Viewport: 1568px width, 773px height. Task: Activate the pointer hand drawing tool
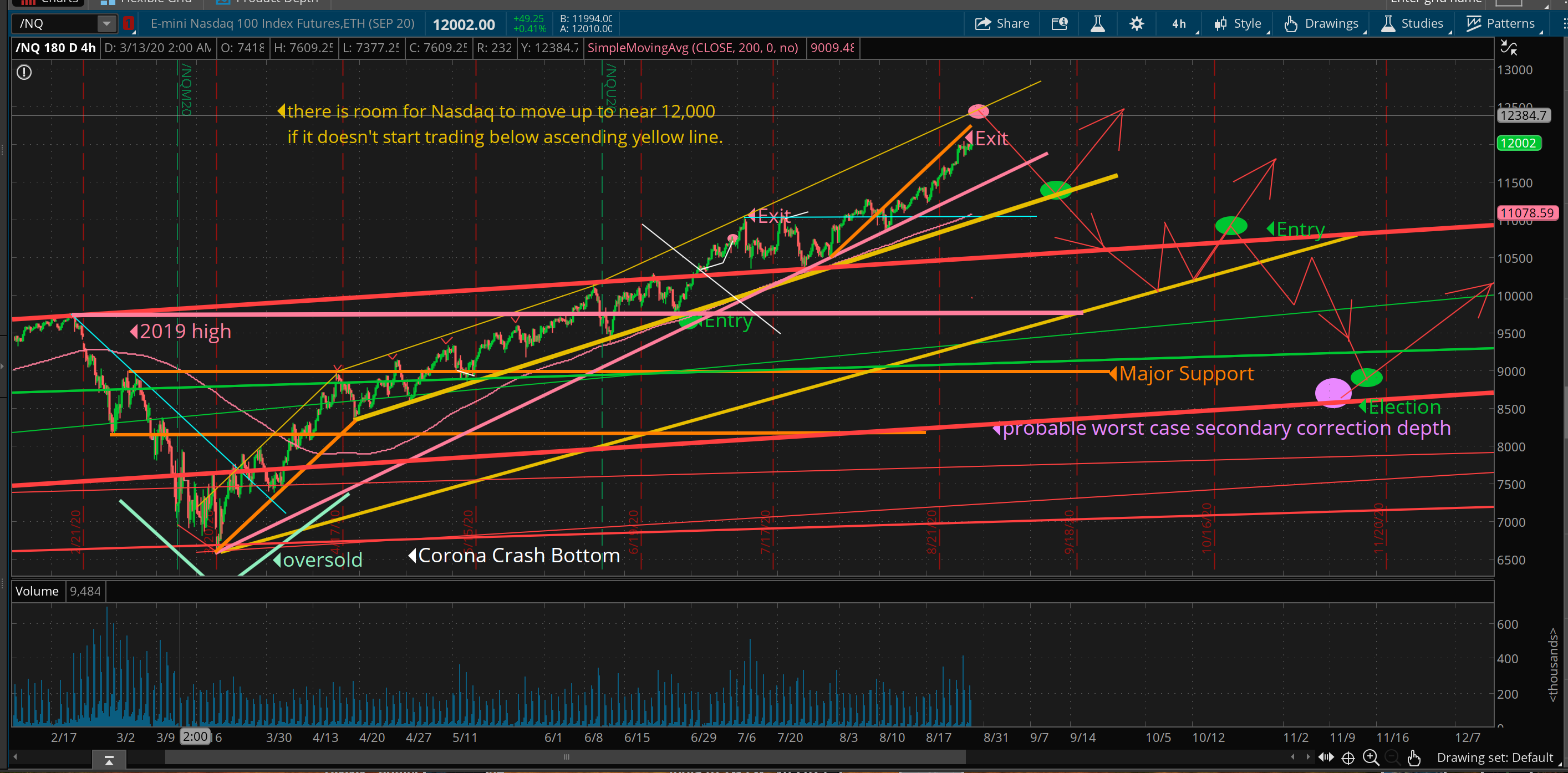[1413, 757]
